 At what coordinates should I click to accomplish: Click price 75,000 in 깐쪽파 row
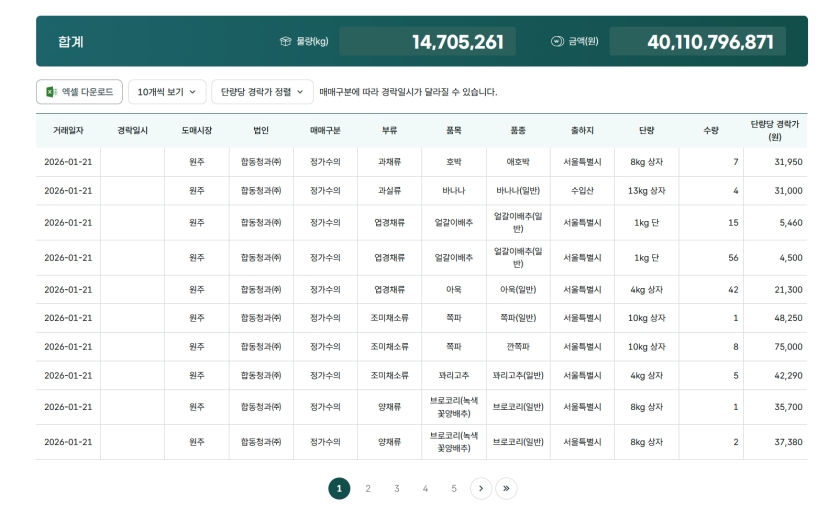point(788,347)
